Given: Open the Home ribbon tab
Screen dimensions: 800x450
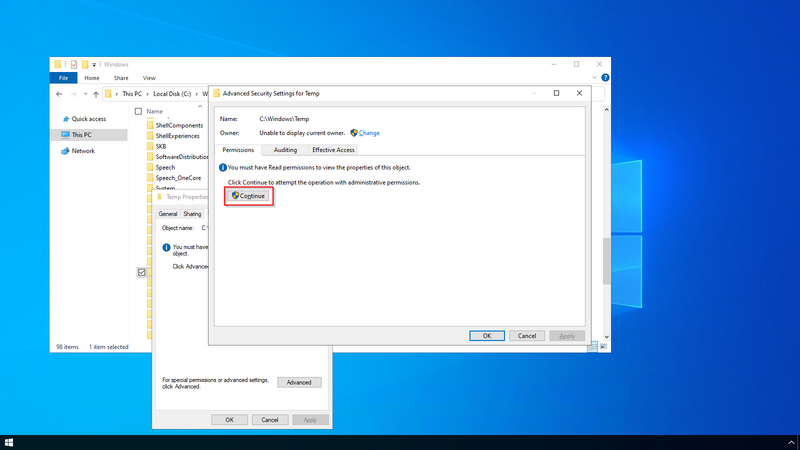Looking at the screenshot, I should pos(92,78).
